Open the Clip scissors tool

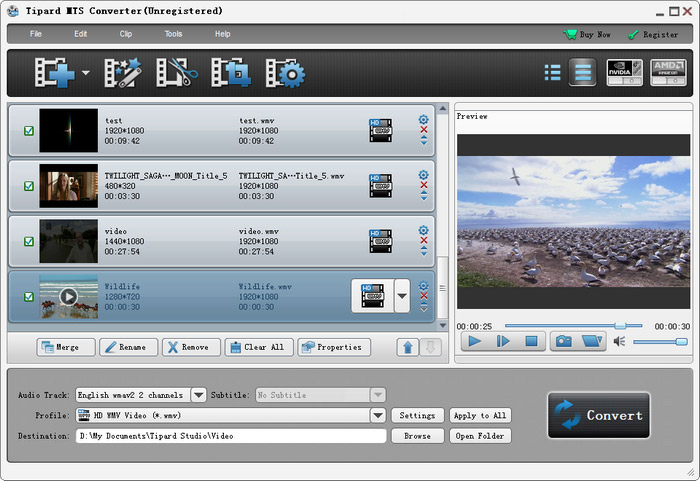click(177, 72)
